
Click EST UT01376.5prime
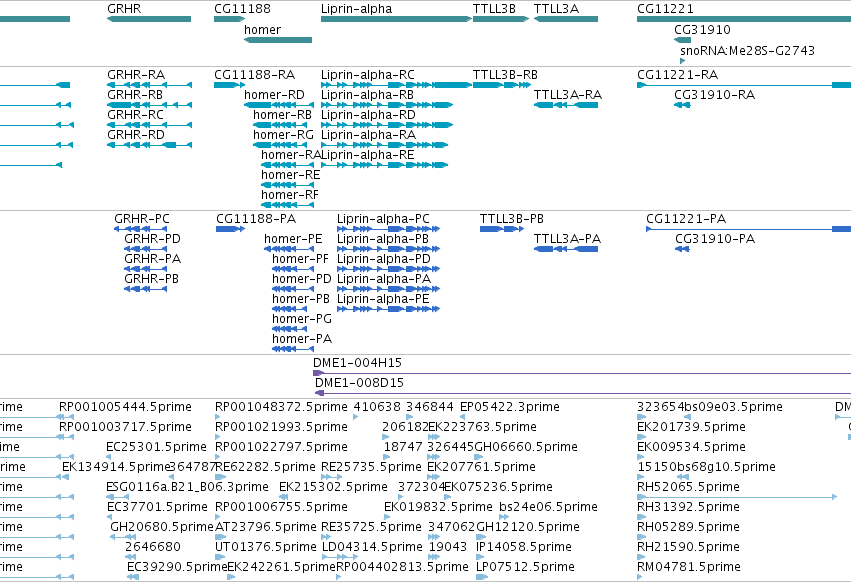coord(266,547)
